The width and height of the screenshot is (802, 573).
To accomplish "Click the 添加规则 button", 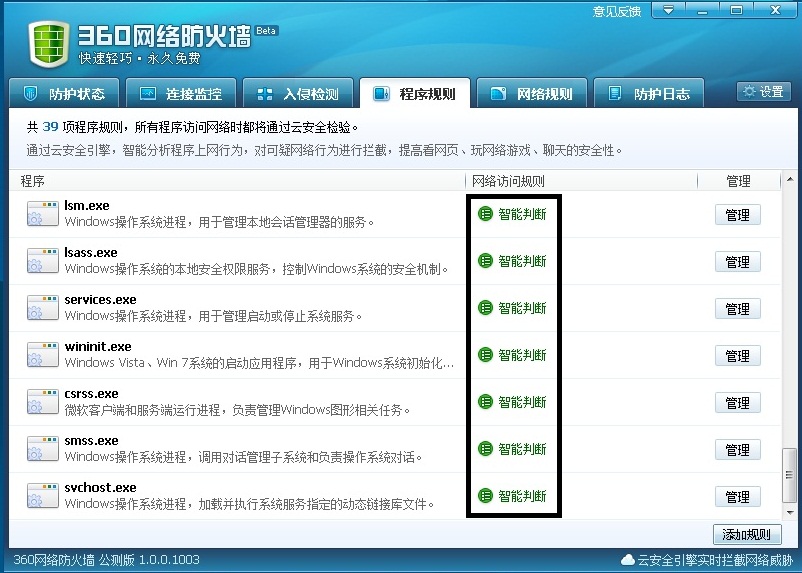I will [x=747, y=535].
